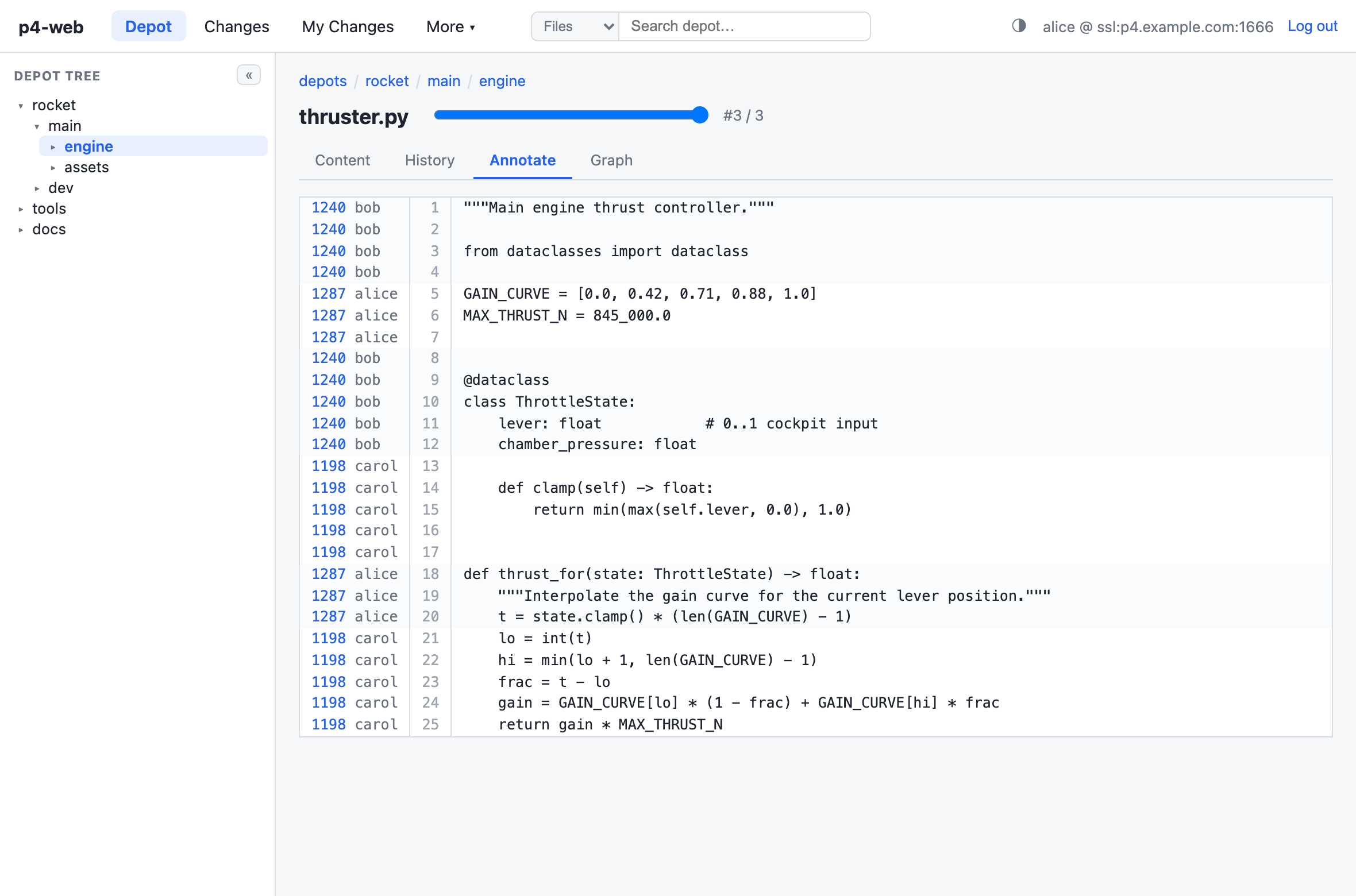Switch to the Content tab
1356x896 pixels.
(x=342, y=160)
